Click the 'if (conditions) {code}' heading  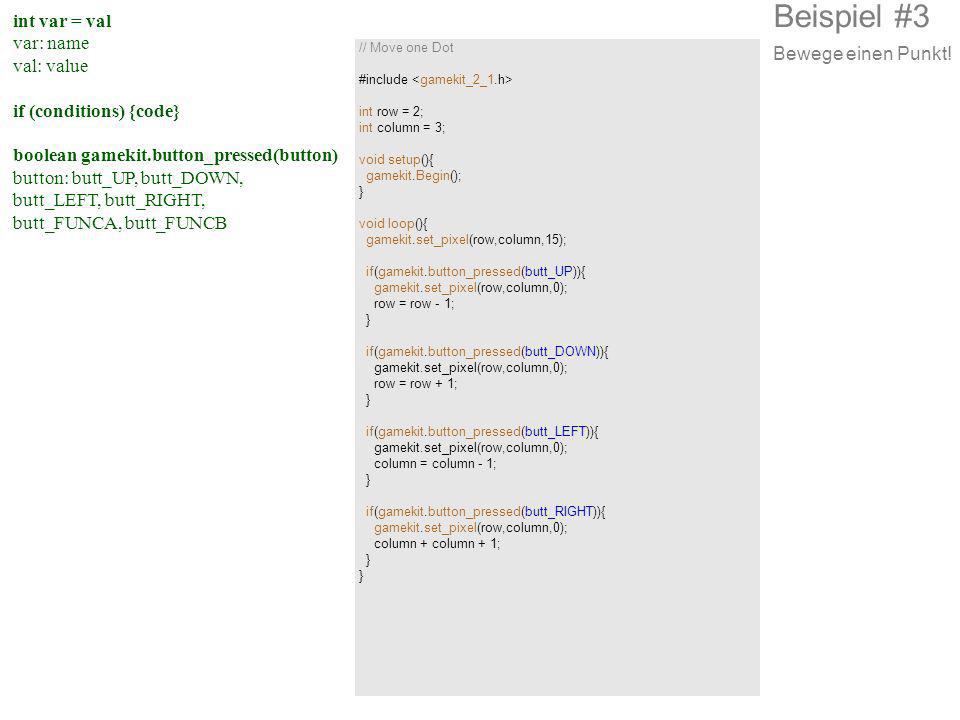(x=96, y=111)
